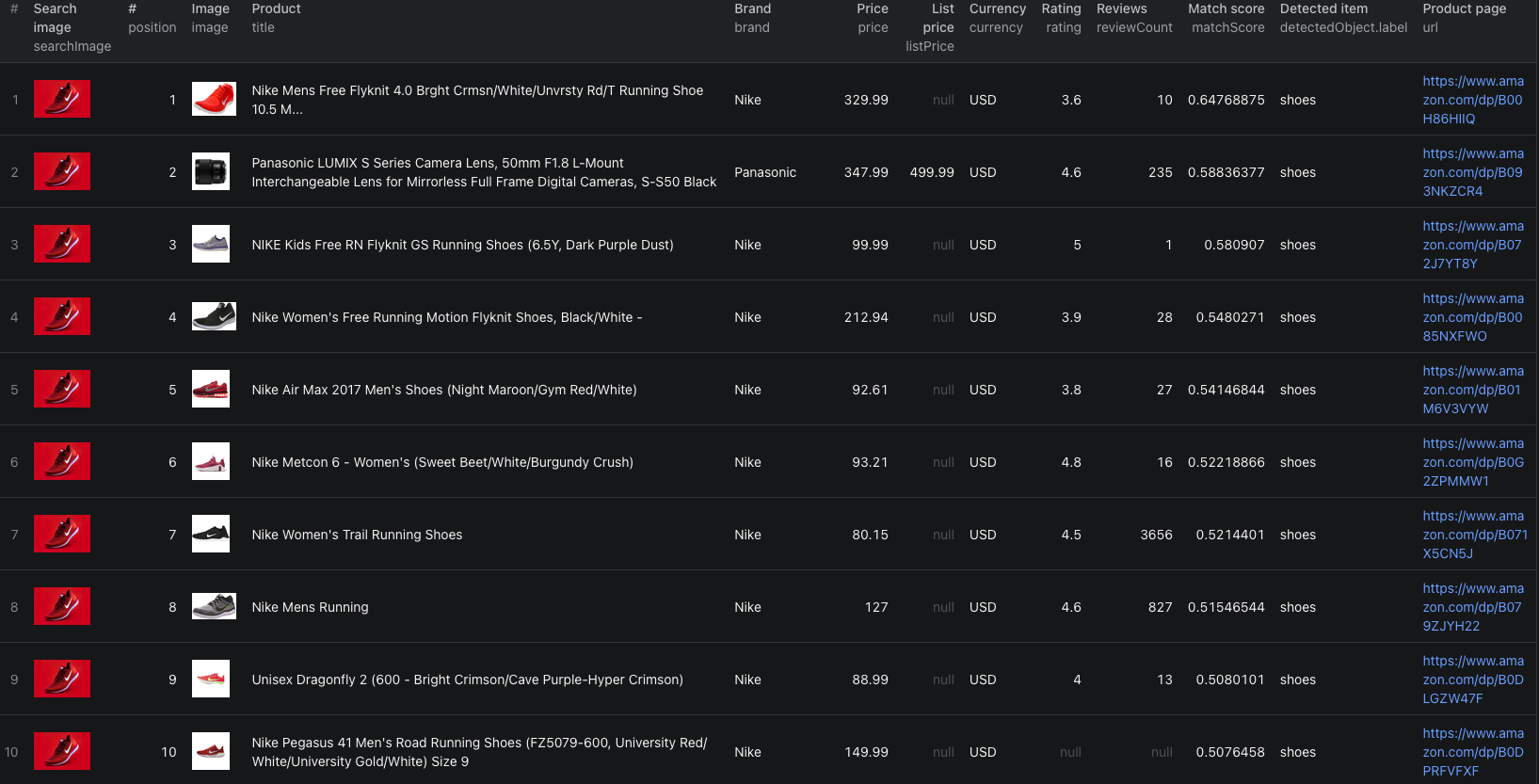
Task: Select the List price column header
Action: 930,27
